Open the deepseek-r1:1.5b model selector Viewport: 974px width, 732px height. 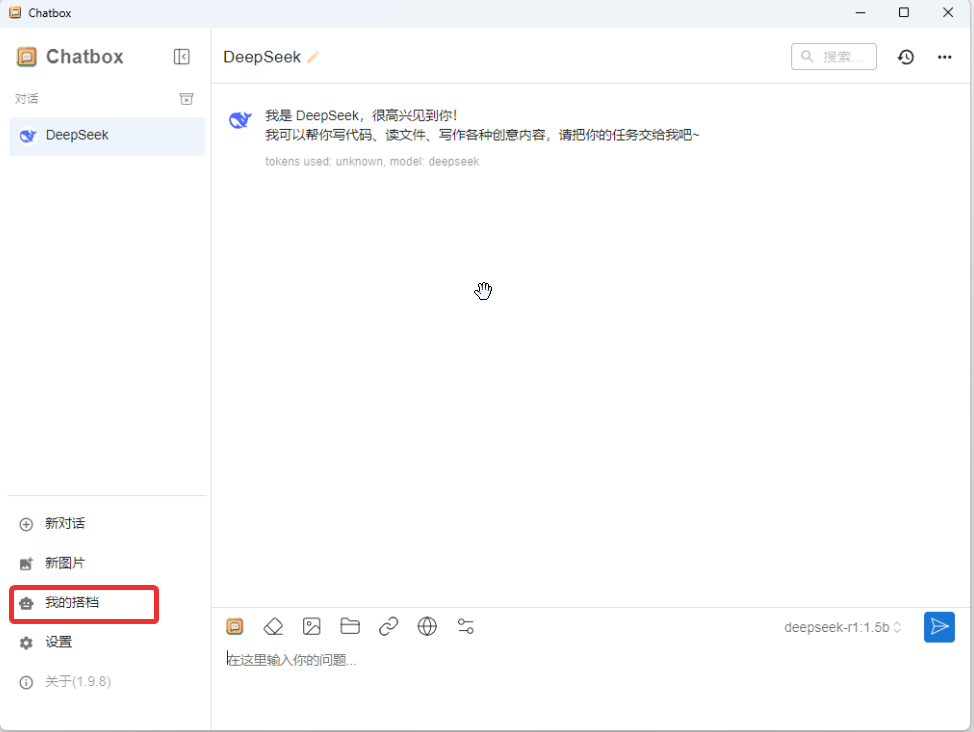coord(842,628)
